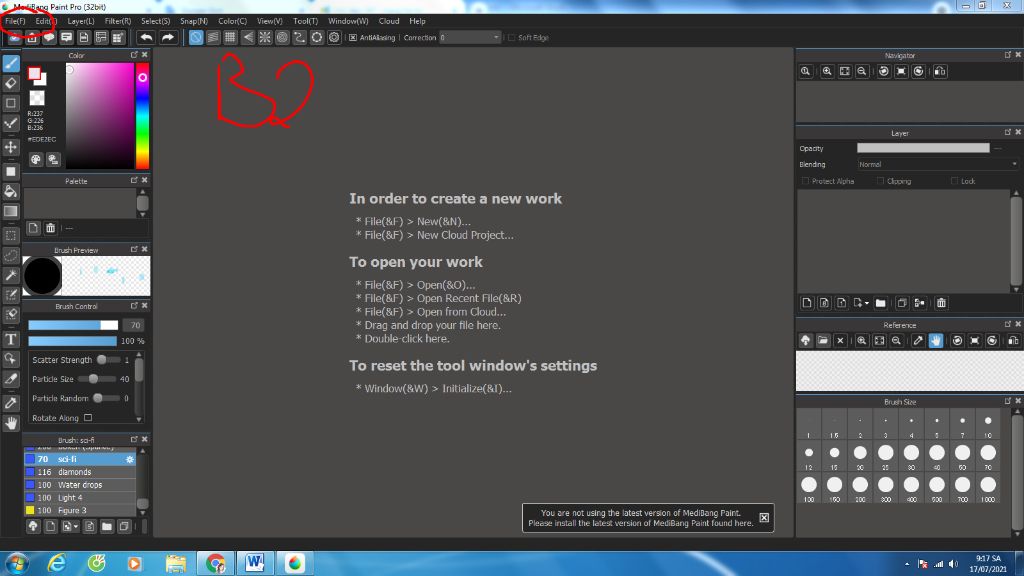
Task: Click the Undo arrow in toolbar
Action: (x=146, y=37)
